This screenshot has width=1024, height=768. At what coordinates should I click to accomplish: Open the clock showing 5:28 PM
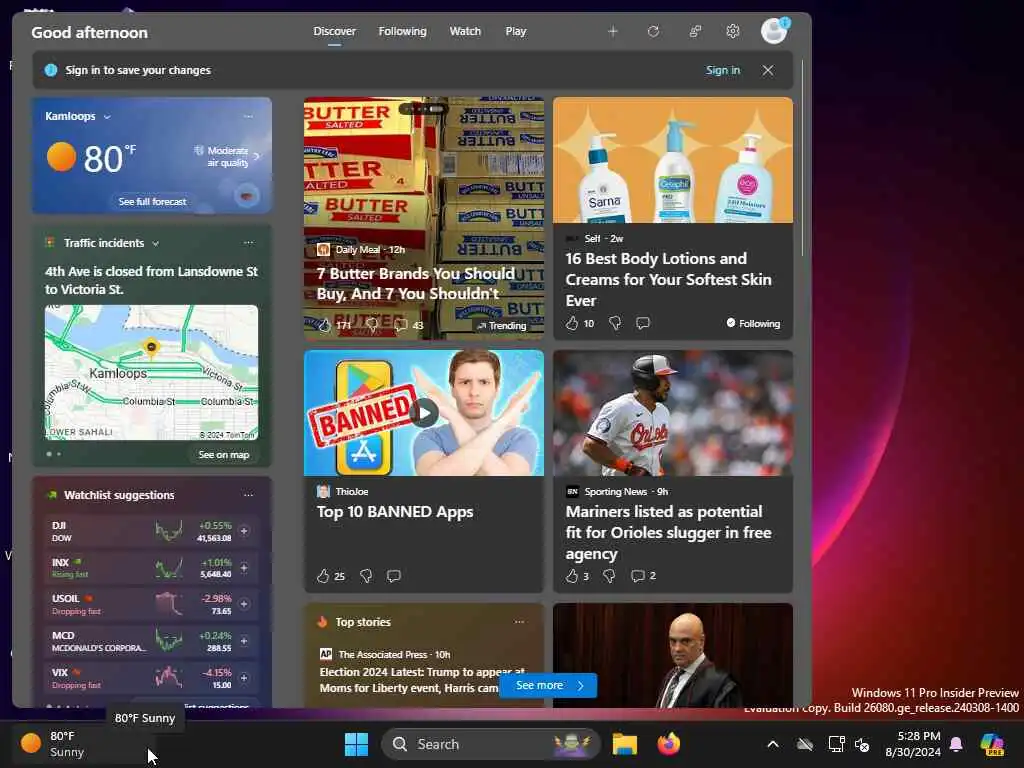[913, 744]
